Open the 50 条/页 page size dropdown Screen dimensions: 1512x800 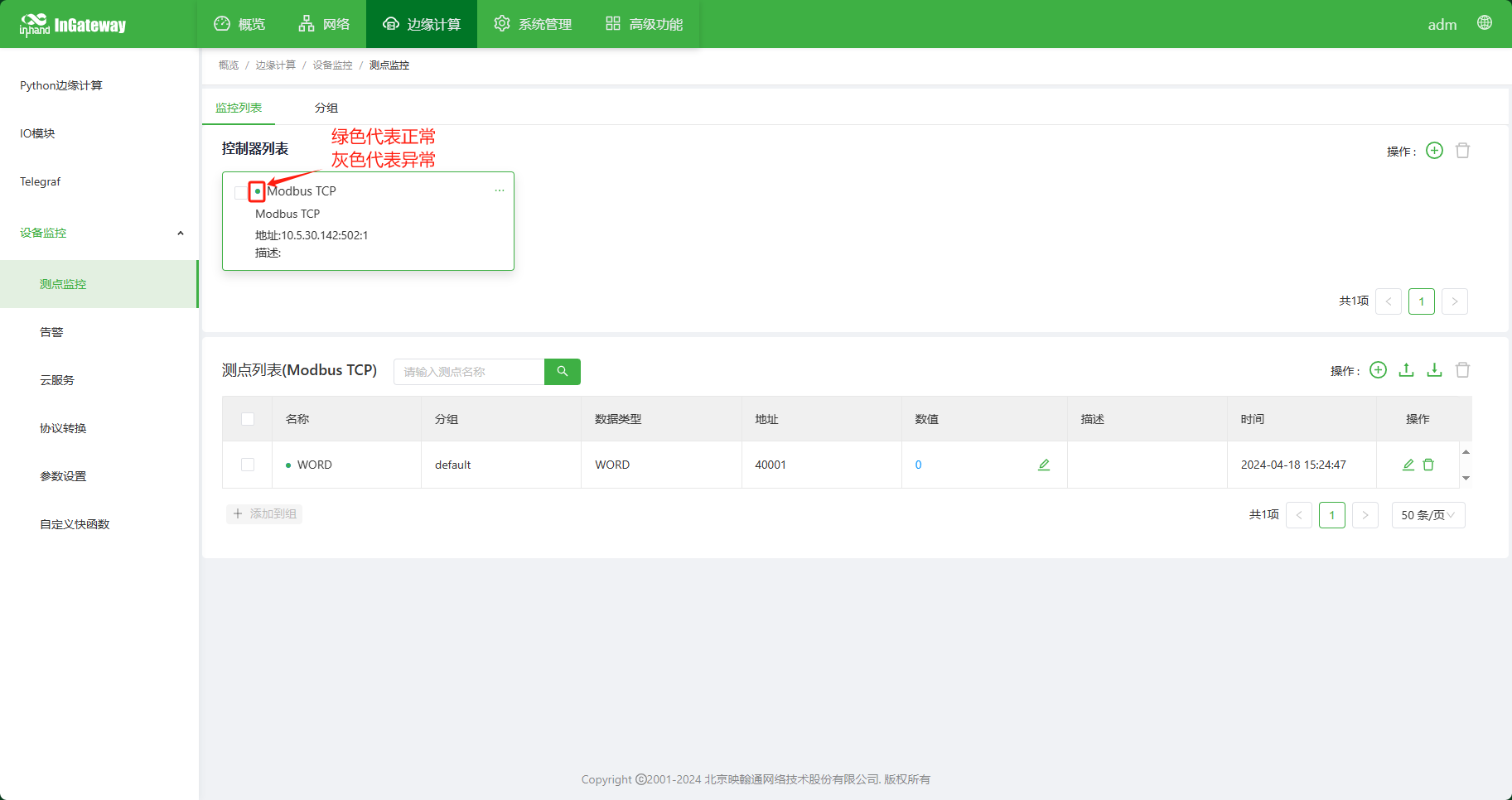pos(1428,515)
